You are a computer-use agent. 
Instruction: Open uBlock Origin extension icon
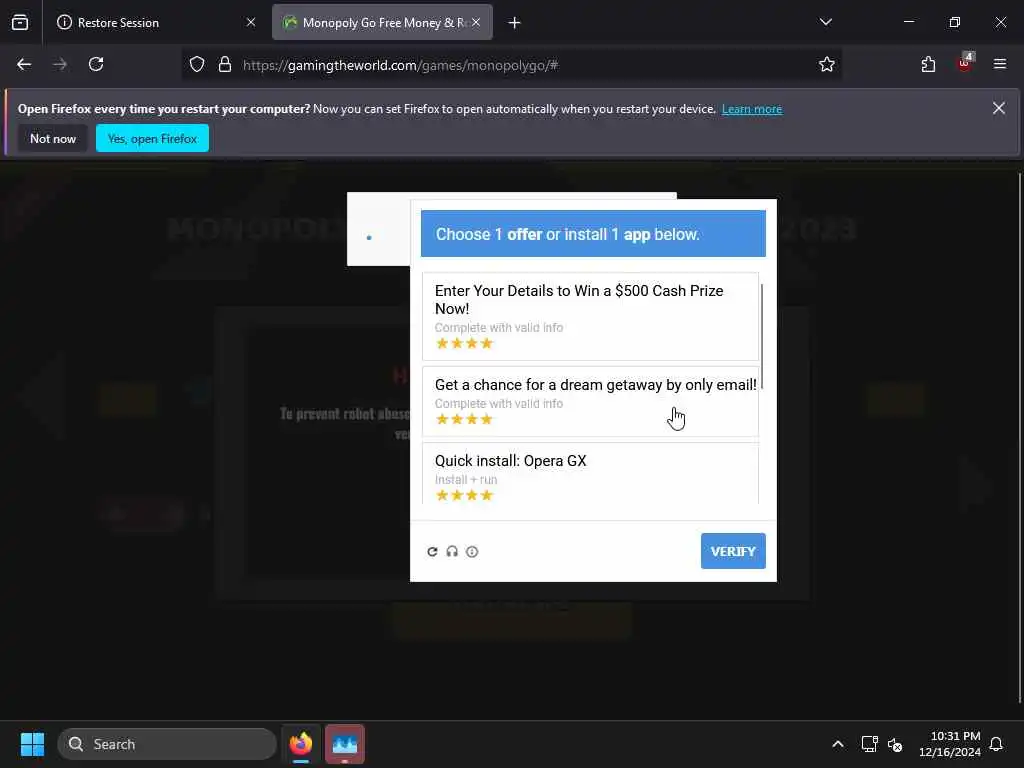tap(965, 63)
